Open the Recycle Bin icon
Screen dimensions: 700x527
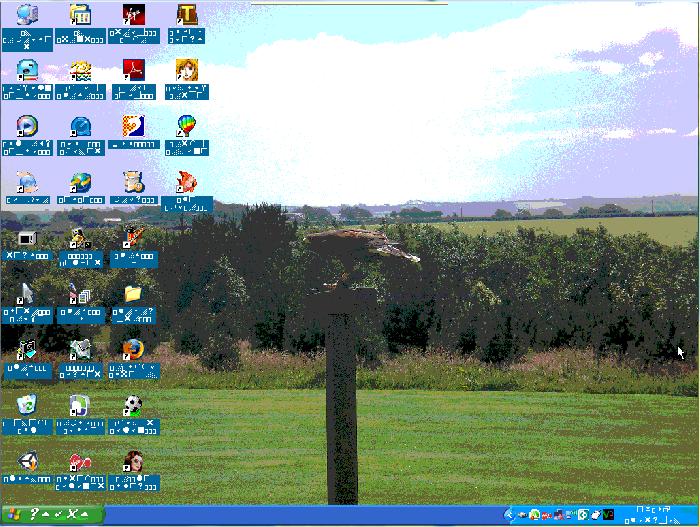click(27, 404)
